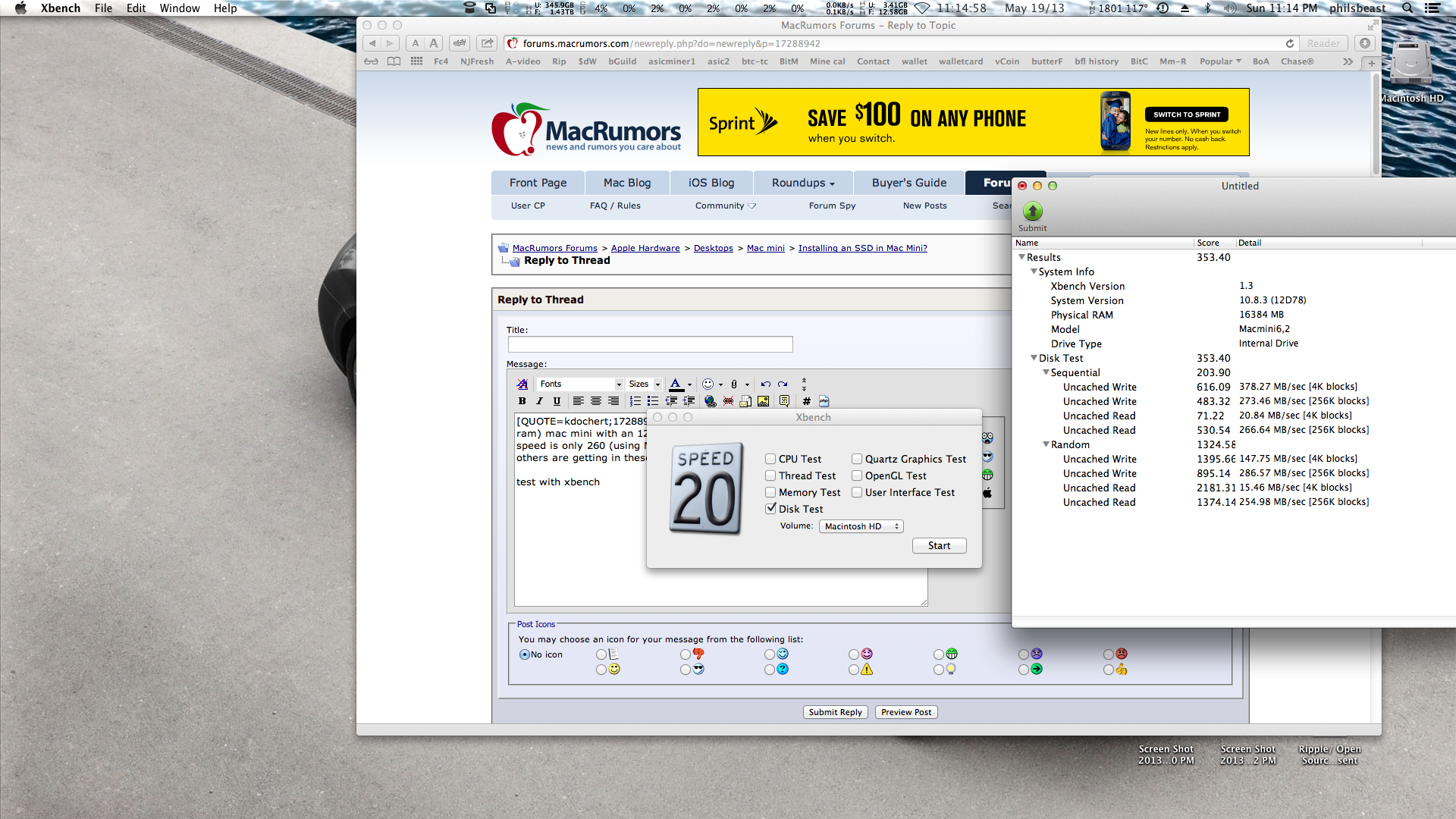This screenshot has width=1456, height=819.
Task: Click the green Submit arrow in Xbench results
Action: tap(1032, 212)
